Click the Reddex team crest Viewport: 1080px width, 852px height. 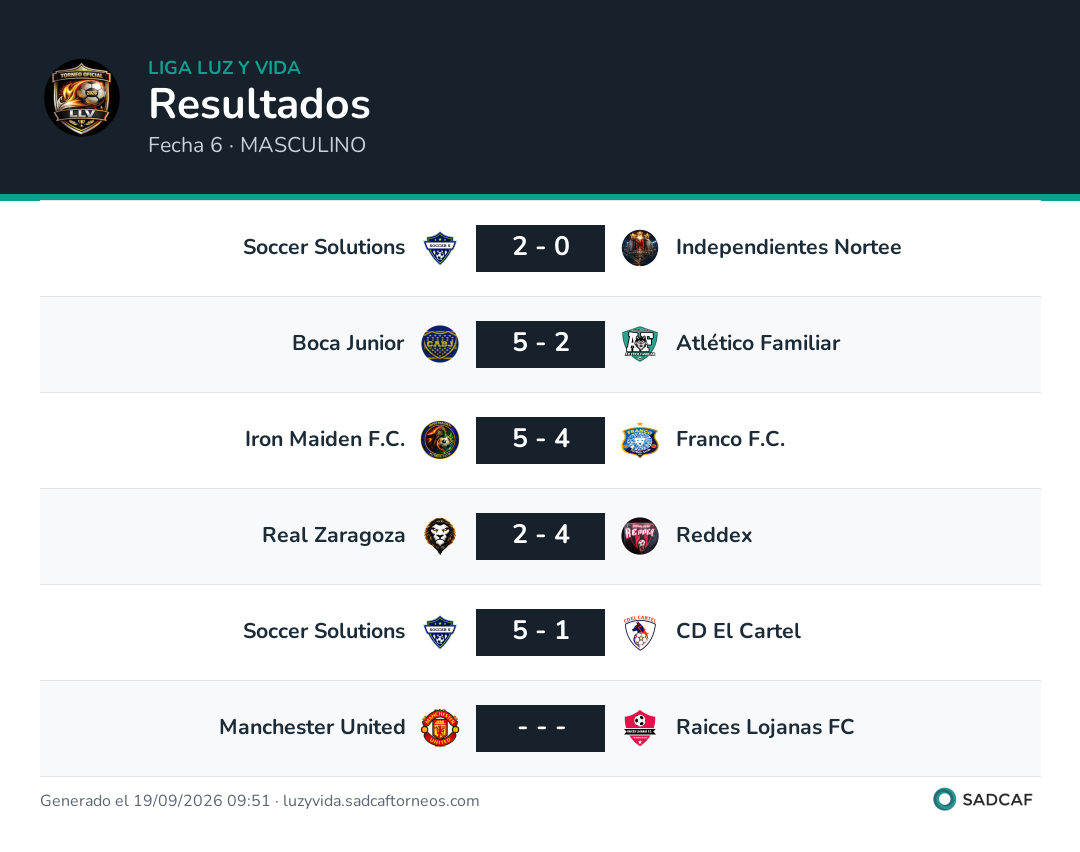coord(640,536)
